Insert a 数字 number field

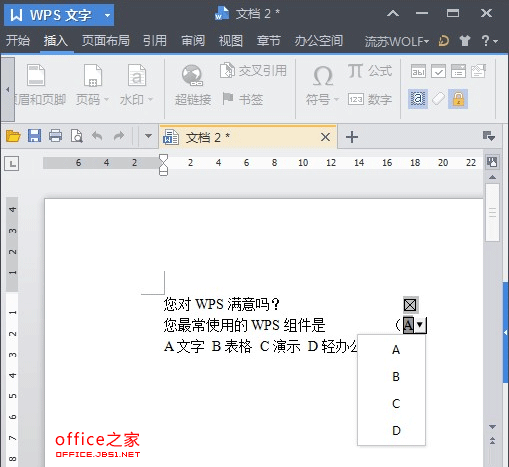(370, 99)
